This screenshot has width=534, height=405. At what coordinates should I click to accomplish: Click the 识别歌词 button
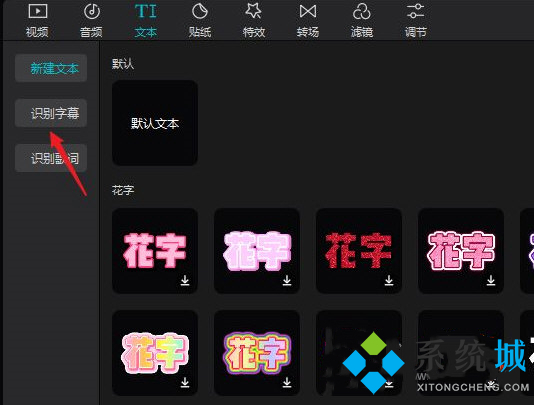[51, 158]
